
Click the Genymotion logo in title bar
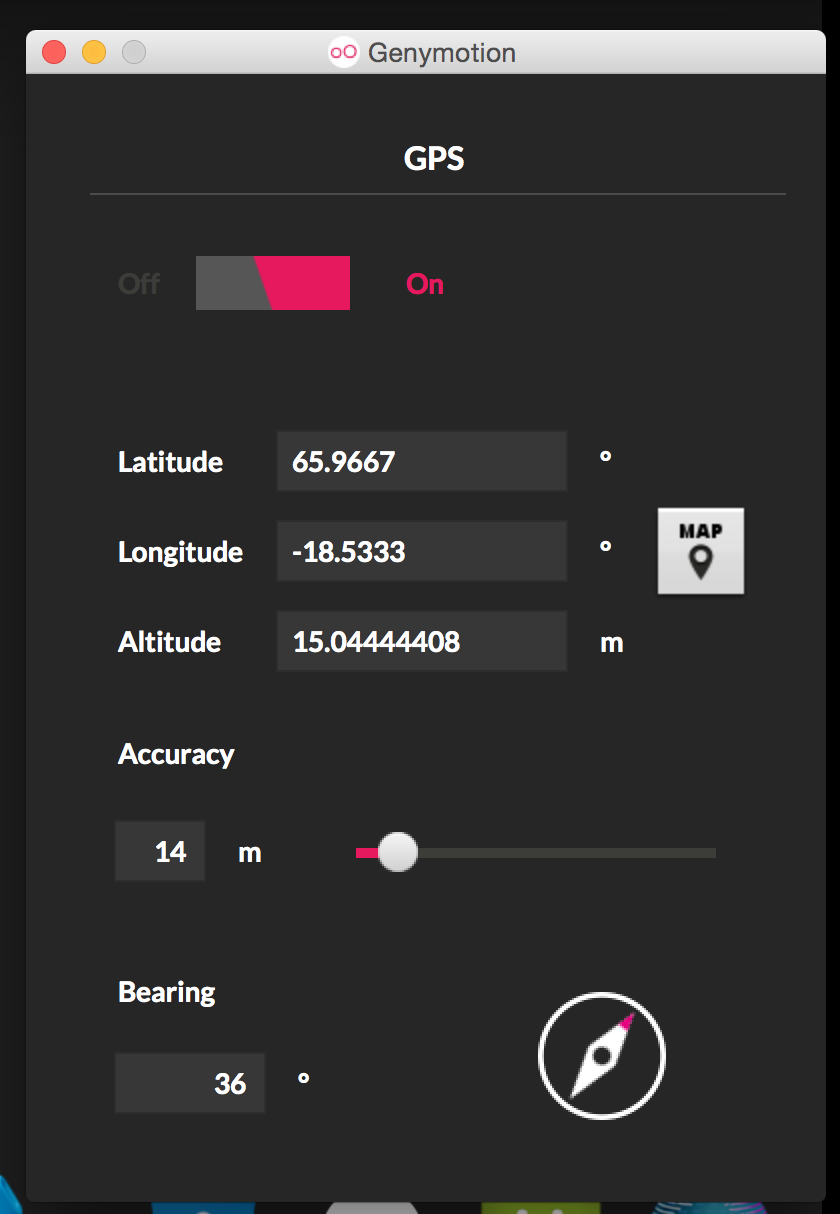[x=343, y=51]
